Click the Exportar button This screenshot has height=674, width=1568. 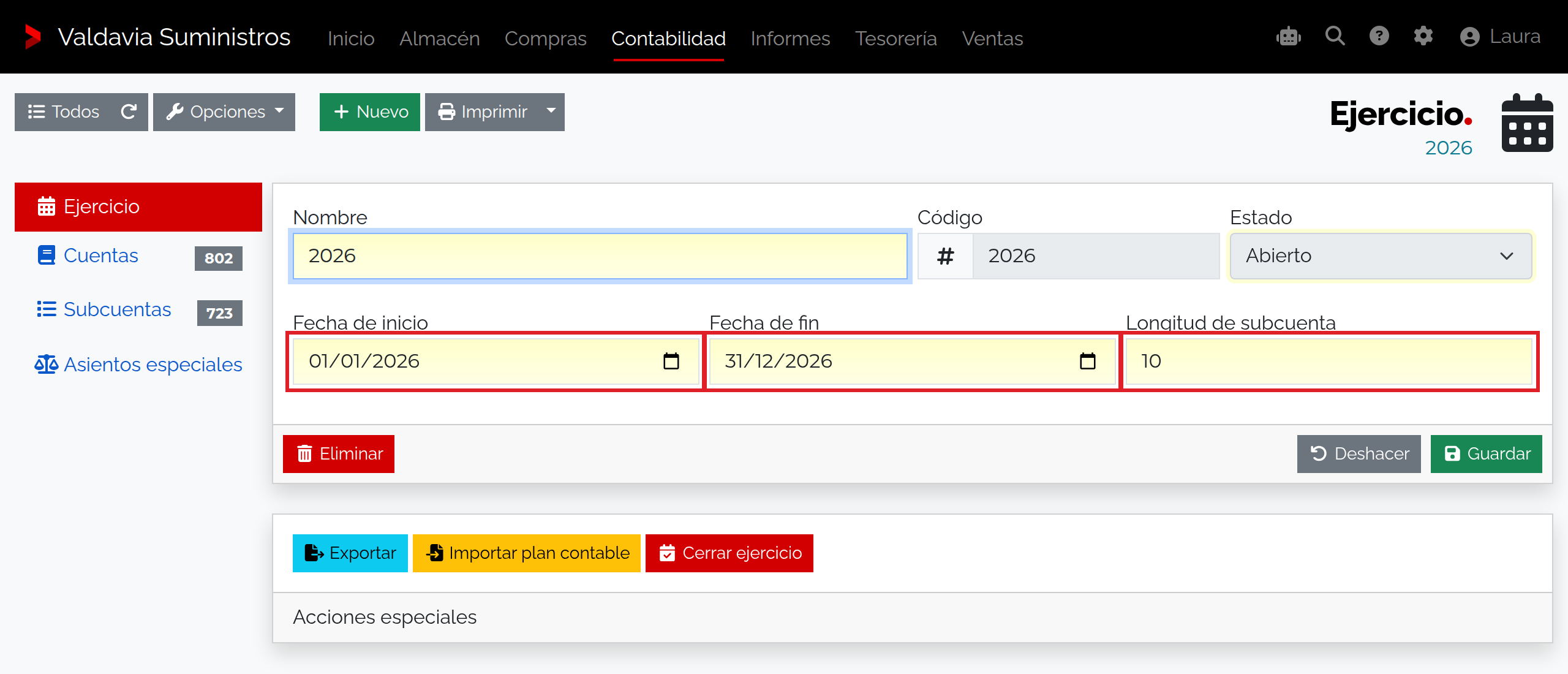[350, 553]
